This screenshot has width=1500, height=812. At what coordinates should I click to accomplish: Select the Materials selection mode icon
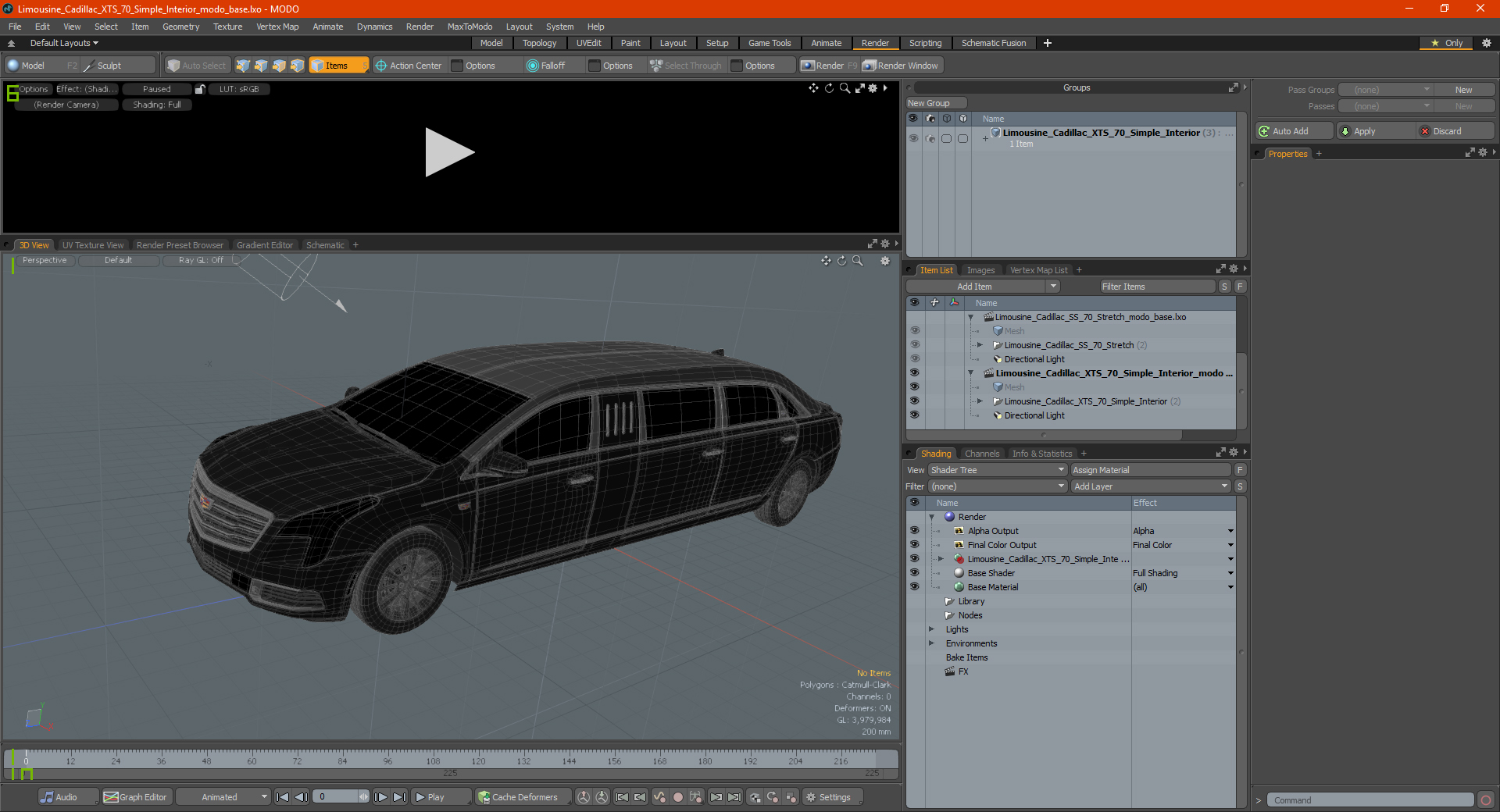pos(297,66)
